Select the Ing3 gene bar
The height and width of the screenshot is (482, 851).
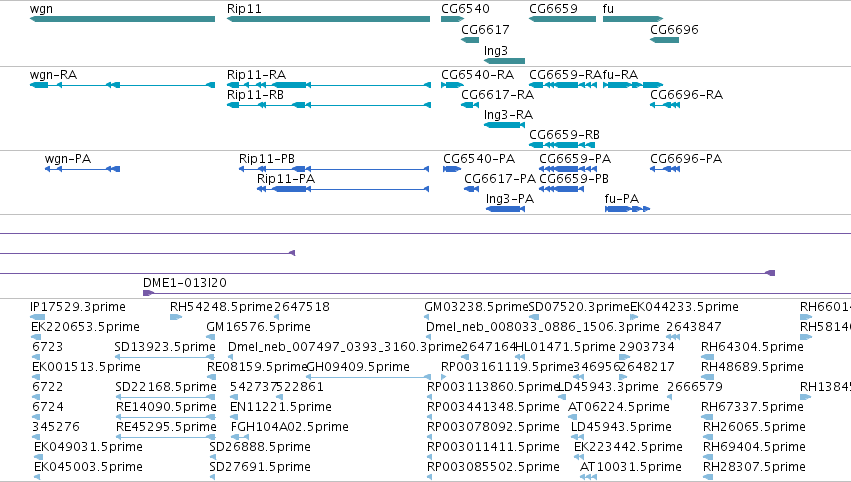coord(504,61)
